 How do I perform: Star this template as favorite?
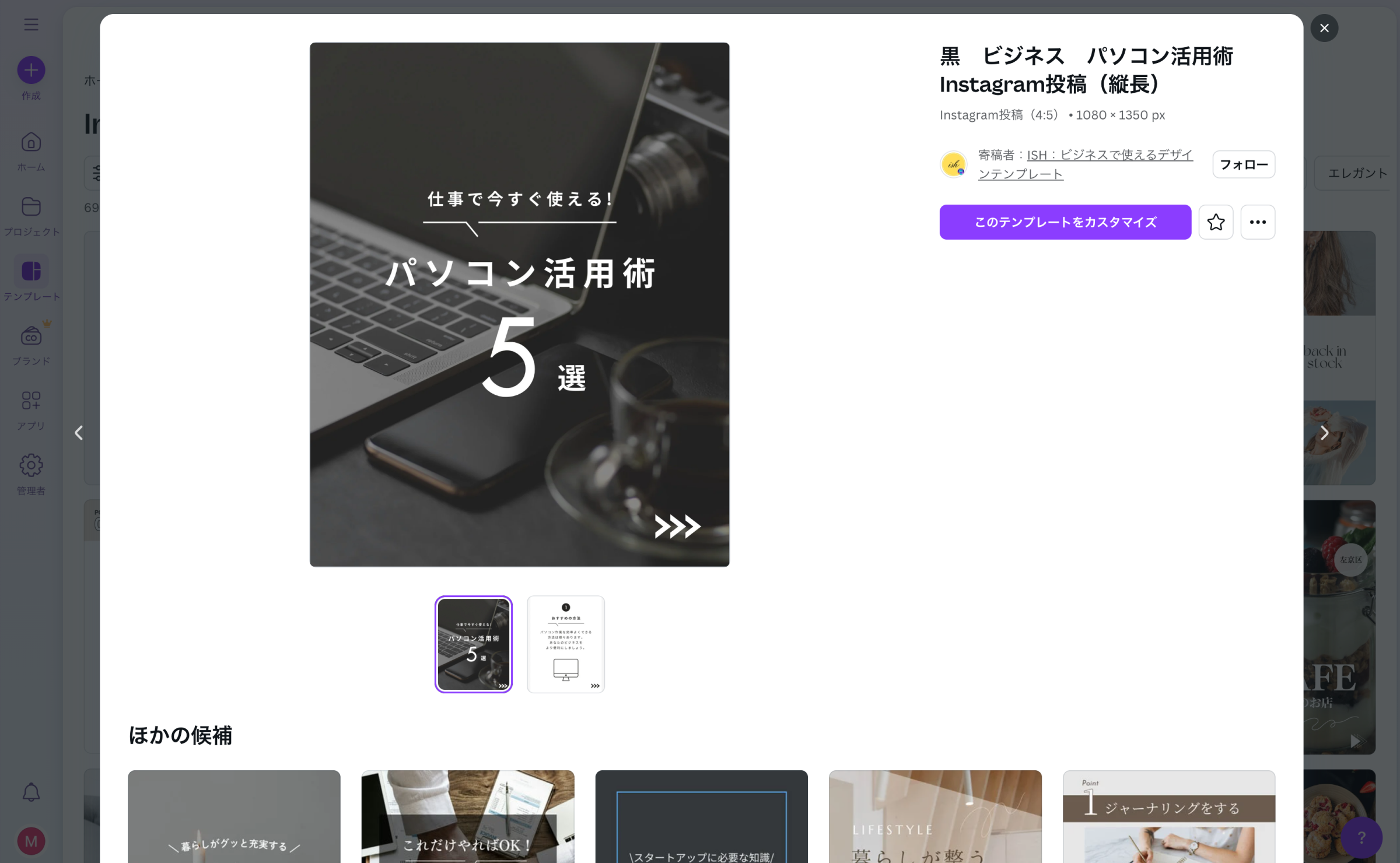pos(1216,222)
